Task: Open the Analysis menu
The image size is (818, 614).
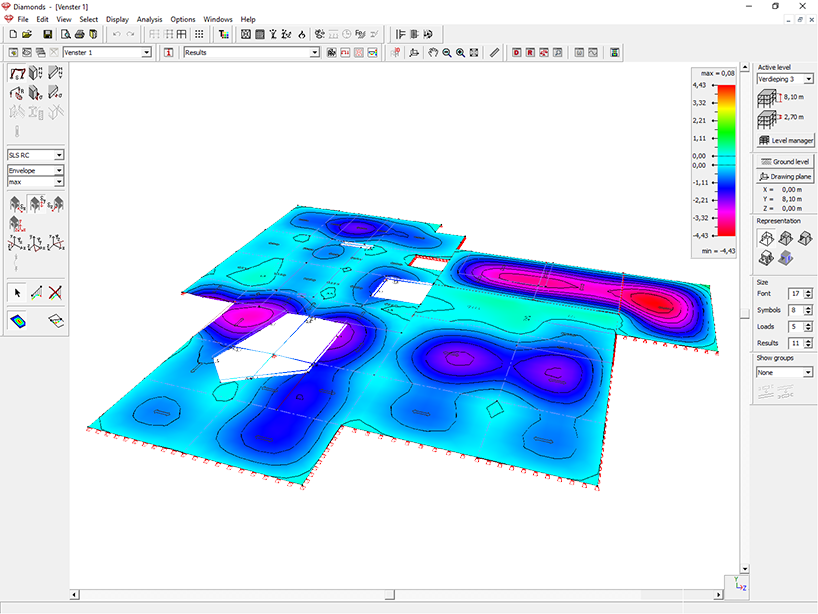Action: [149, 19]
